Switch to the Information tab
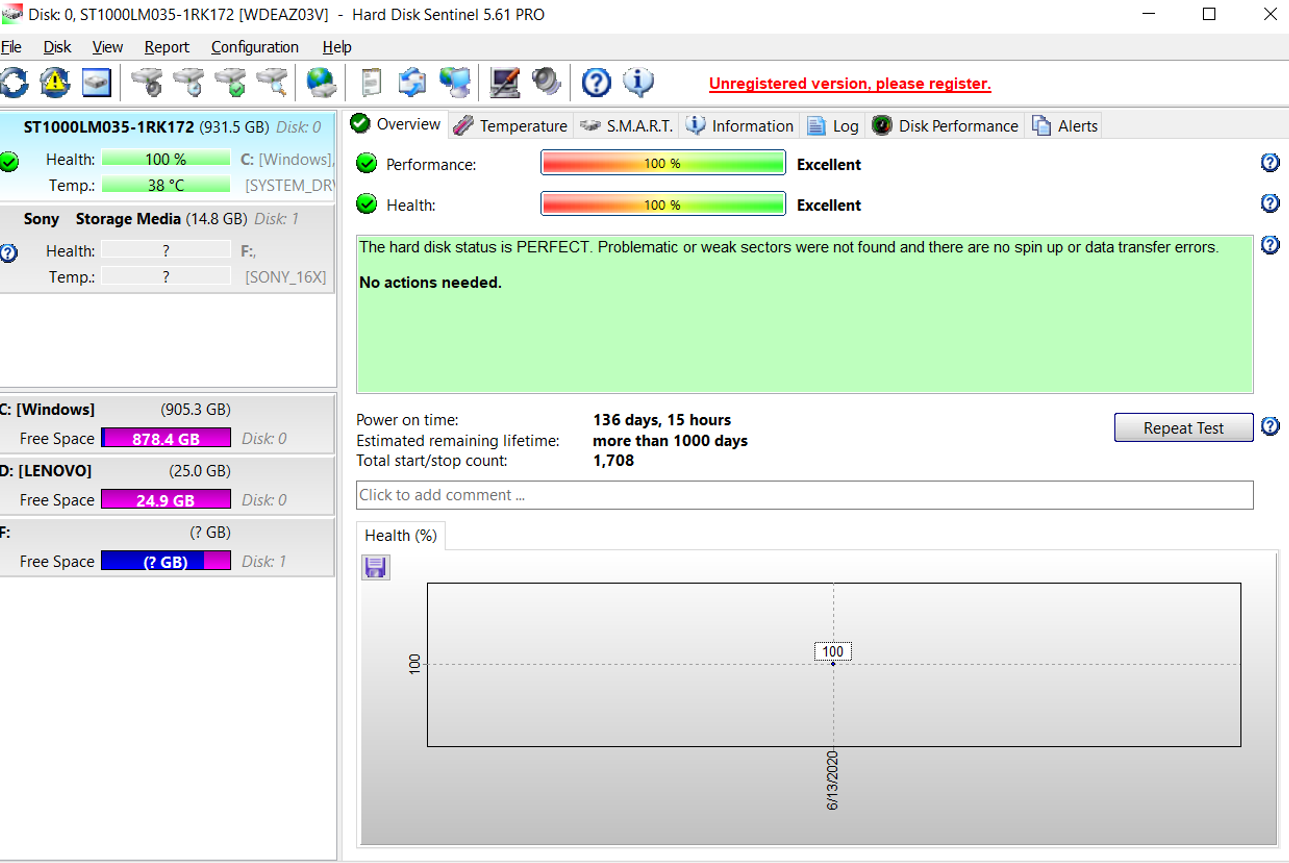This screenshot has width=1289, height=863. pos(739,126)
